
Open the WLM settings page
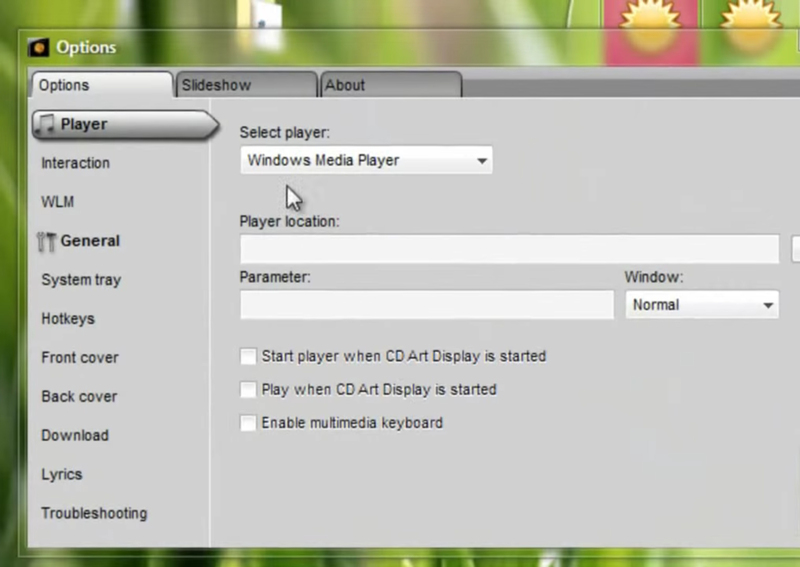(58, 202)
